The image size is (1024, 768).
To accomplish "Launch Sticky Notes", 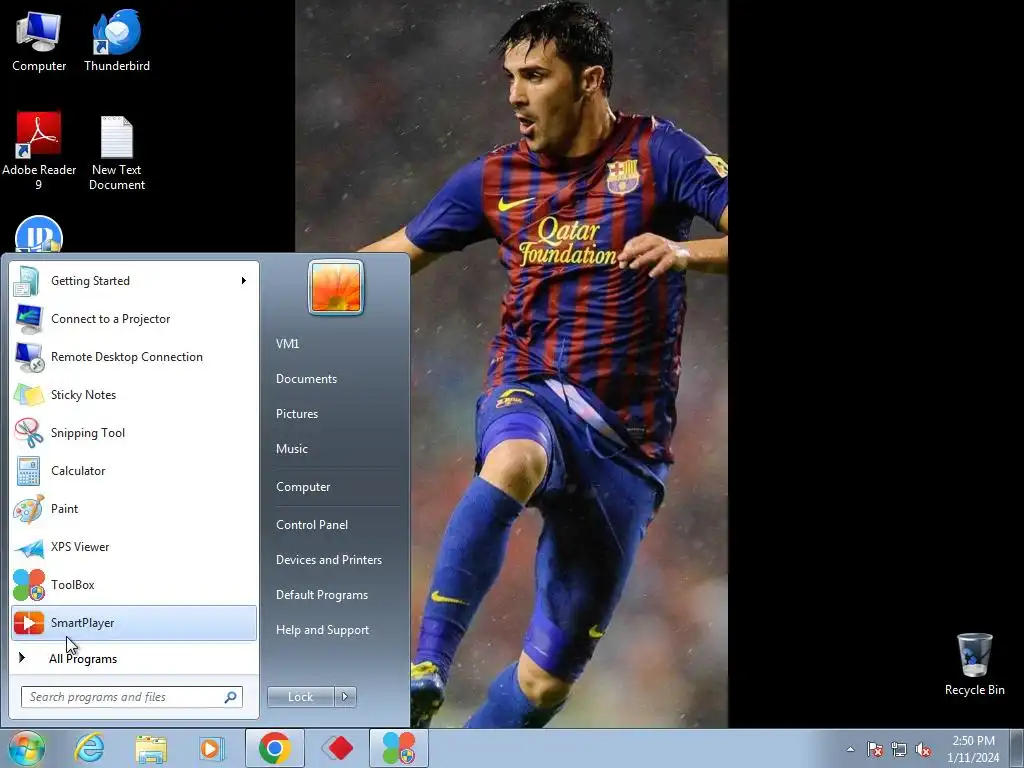I will [134, 394].
